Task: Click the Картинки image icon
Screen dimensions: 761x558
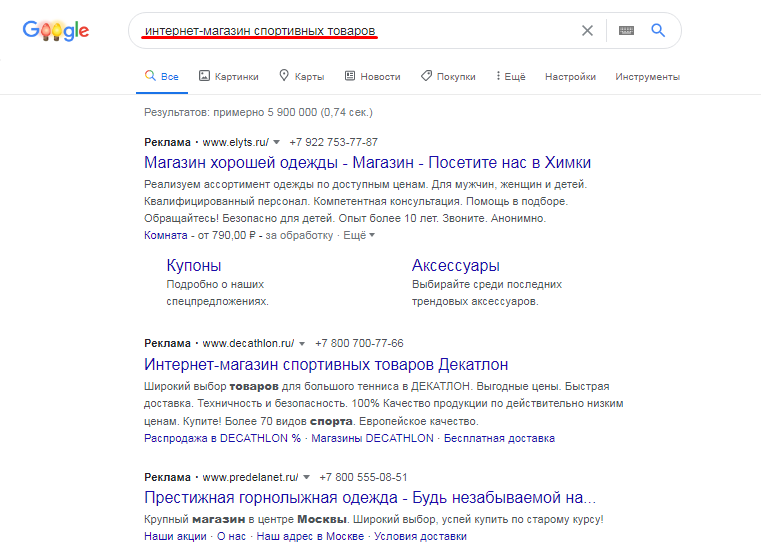Action: point(204,76)
